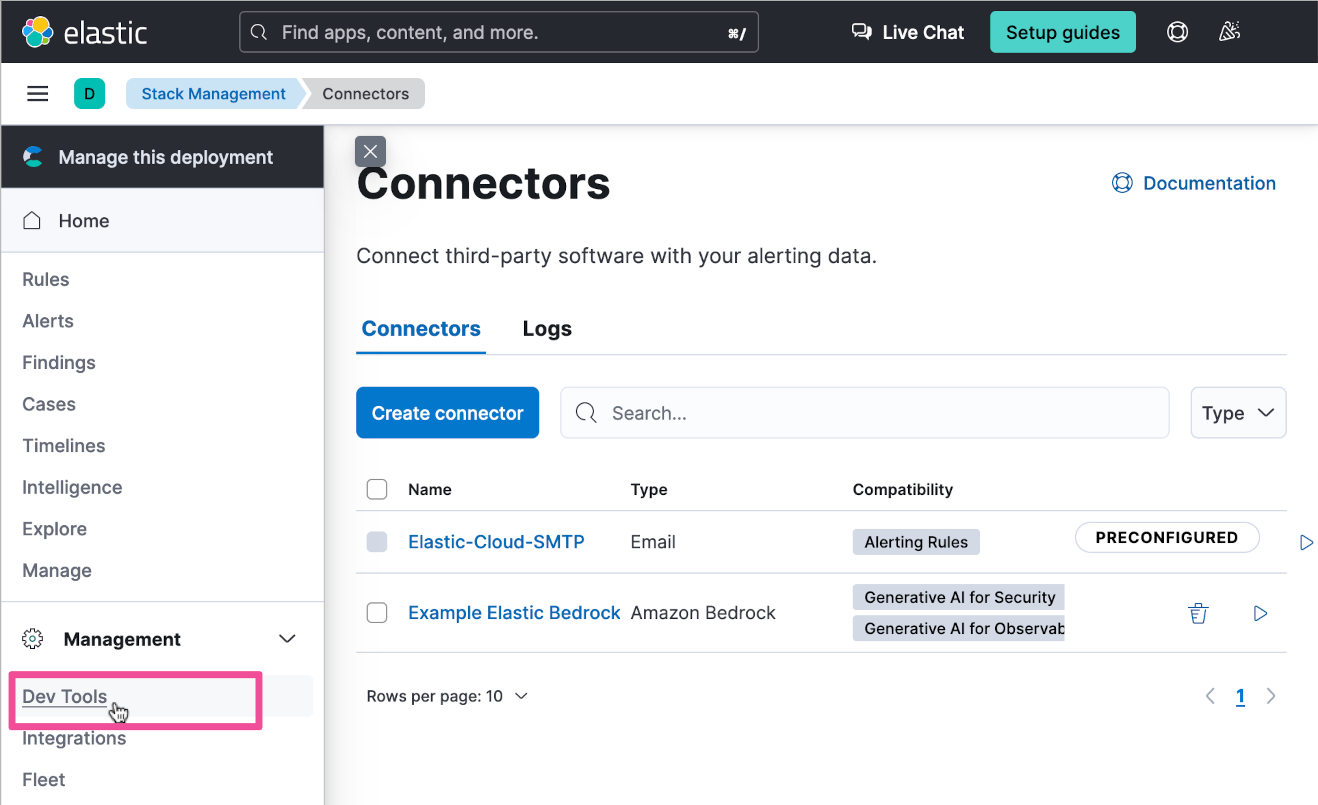Screen dimensions: 1318x805
Task: Click the Create connector button
Action: coord(447,413)
